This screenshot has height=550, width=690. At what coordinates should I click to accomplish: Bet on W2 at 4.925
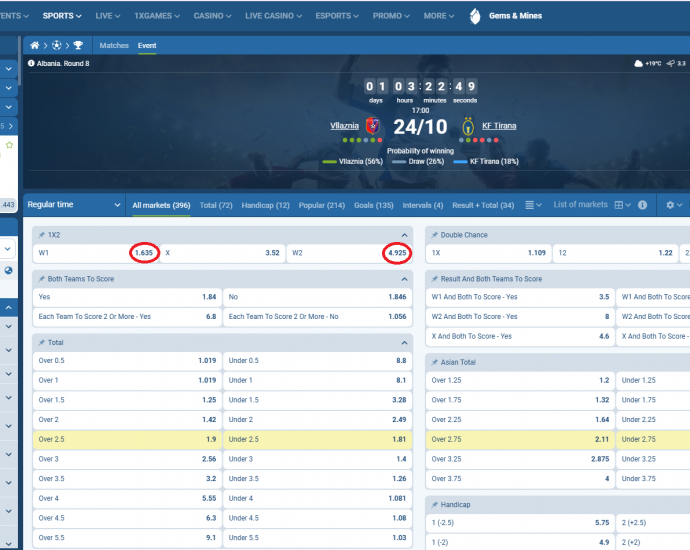[349, 253]
